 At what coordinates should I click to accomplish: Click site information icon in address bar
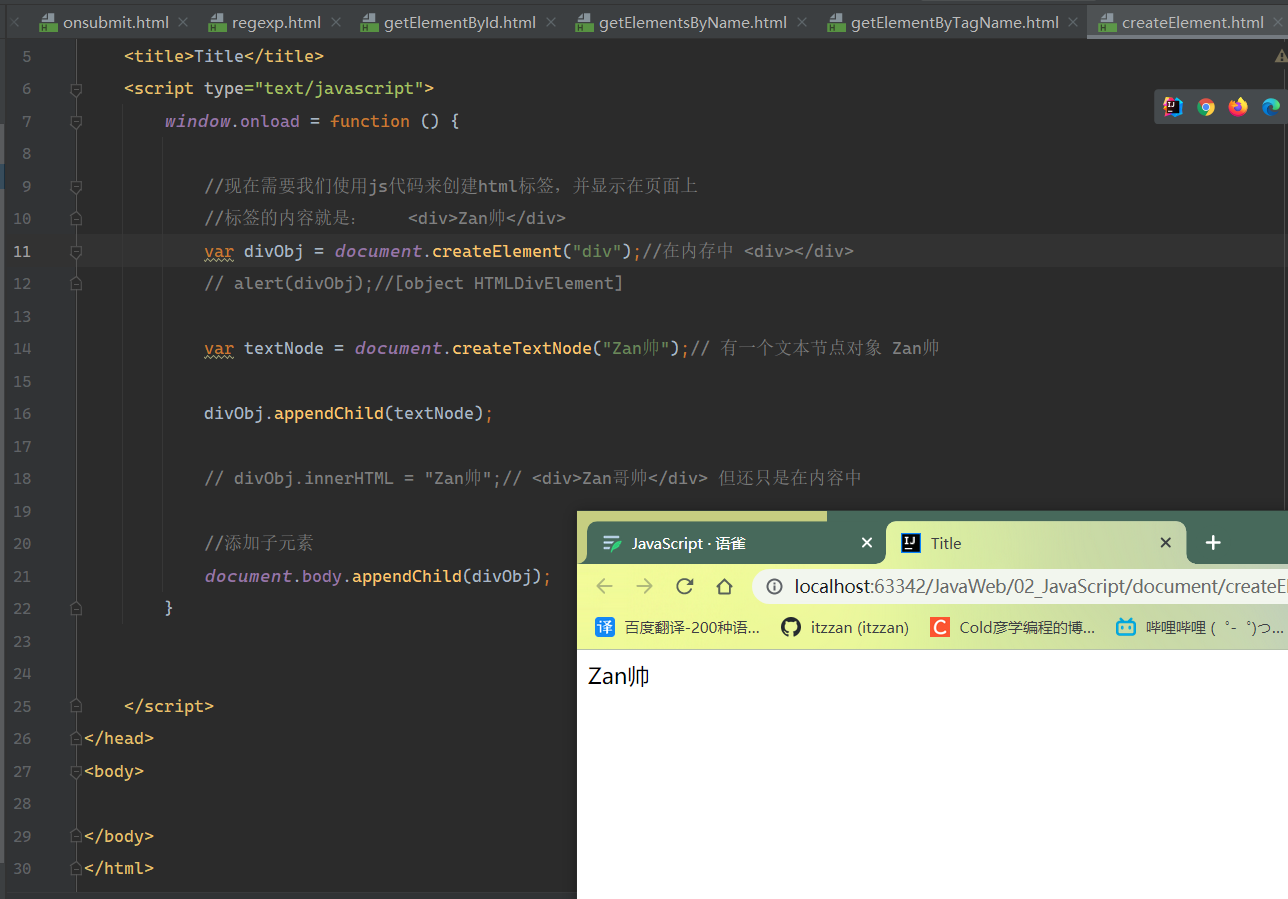(774, 587)
